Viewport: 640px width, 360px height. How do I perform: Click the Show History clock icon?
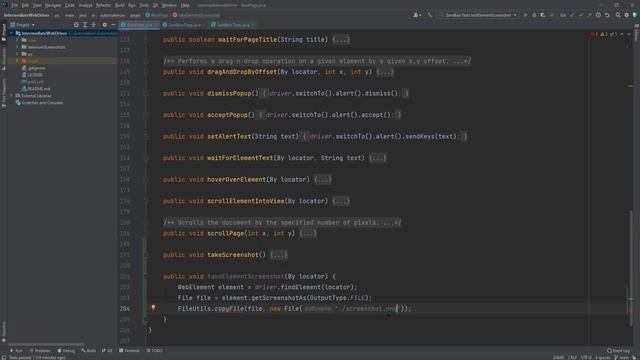(598, 15)
